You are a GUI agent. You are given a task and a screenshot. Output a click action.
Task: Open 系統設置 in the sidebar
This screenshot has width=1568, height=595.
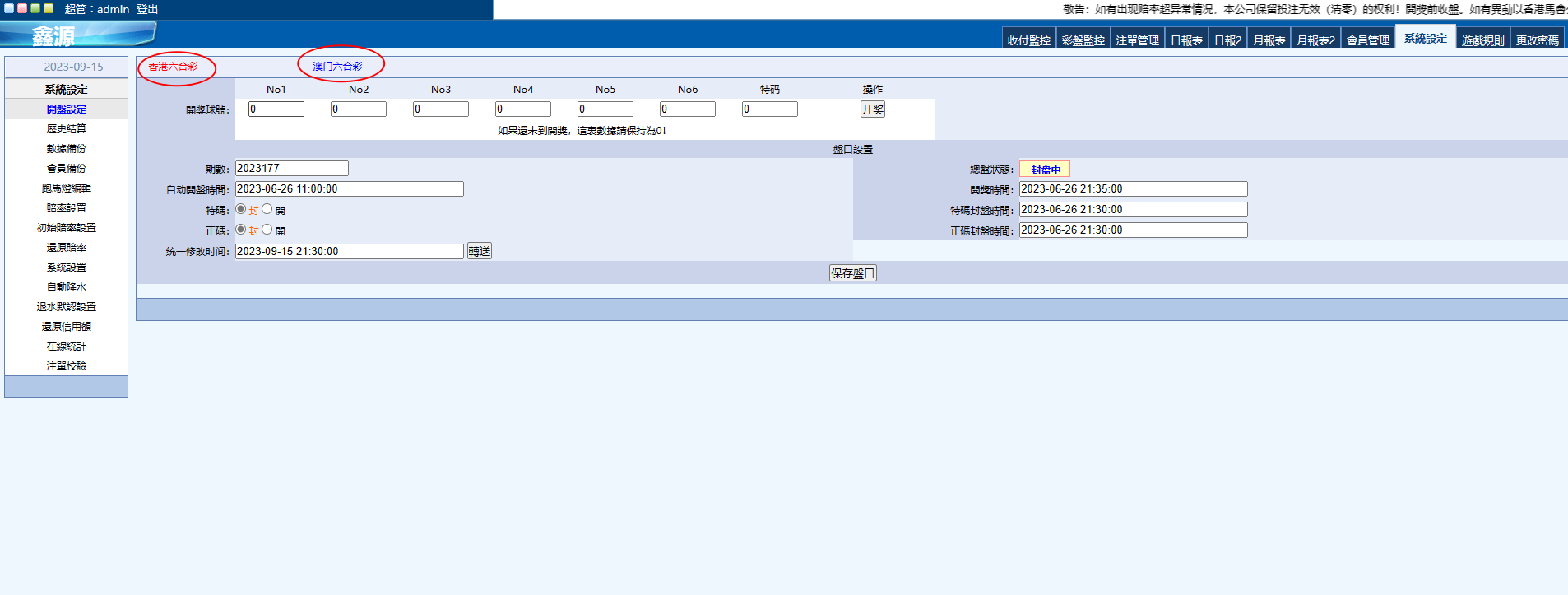click(x=66, y=267)
